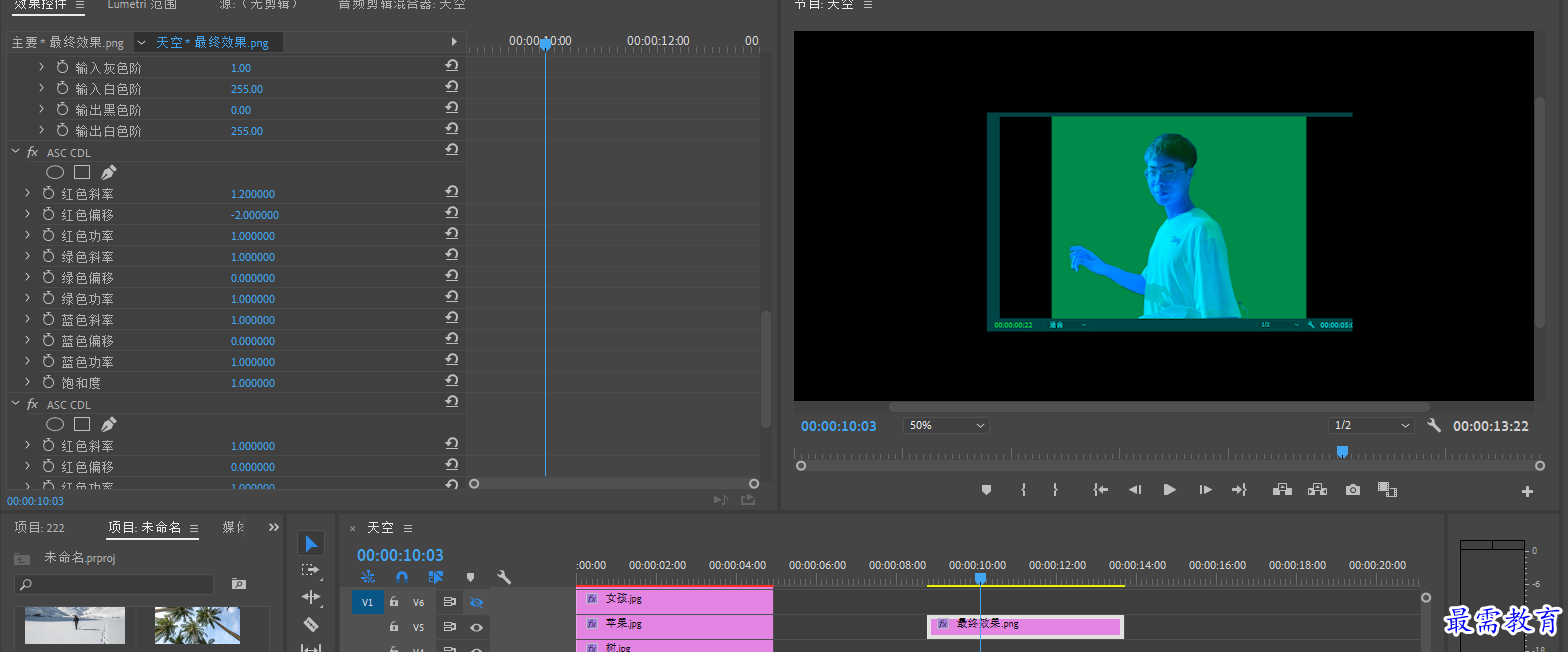
Task: Toggle animation stopwatch for 饱和度
Action: click(48, 383)
